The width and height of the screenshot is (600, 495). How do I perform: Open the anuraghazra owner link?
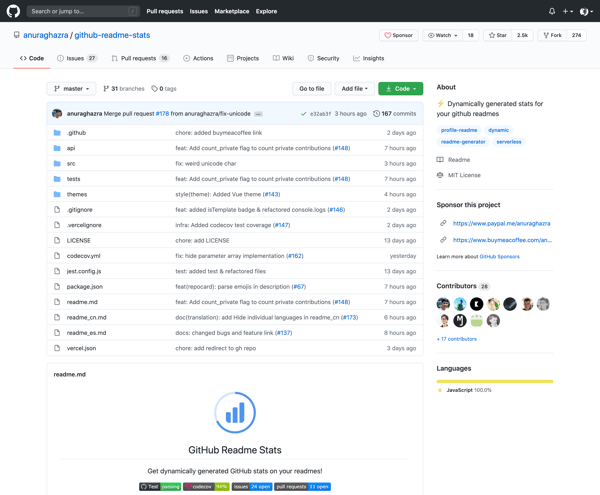tap(46, 35)
